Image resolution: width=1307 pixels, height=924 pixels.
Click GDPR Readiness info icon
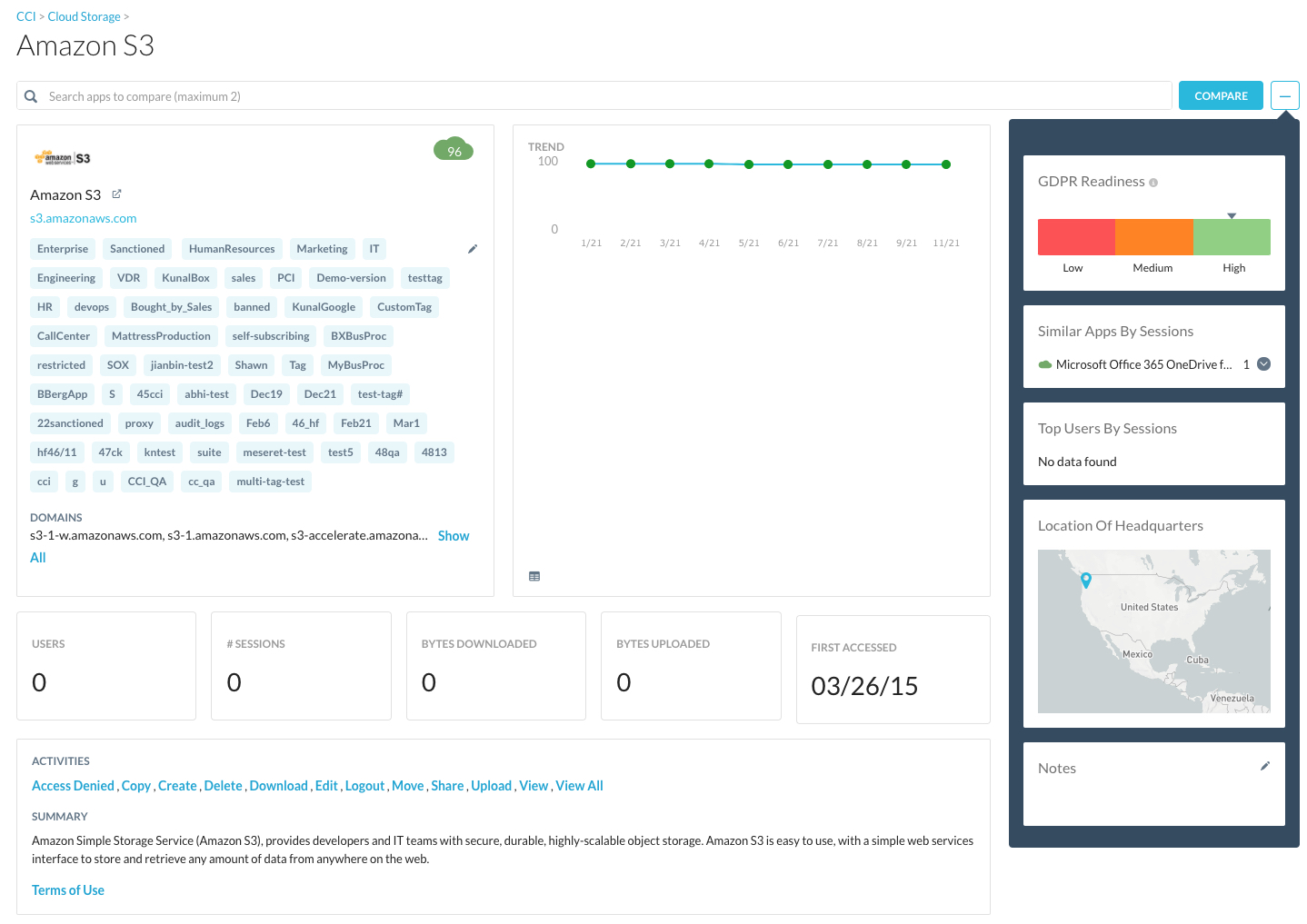coord(1153,183)
